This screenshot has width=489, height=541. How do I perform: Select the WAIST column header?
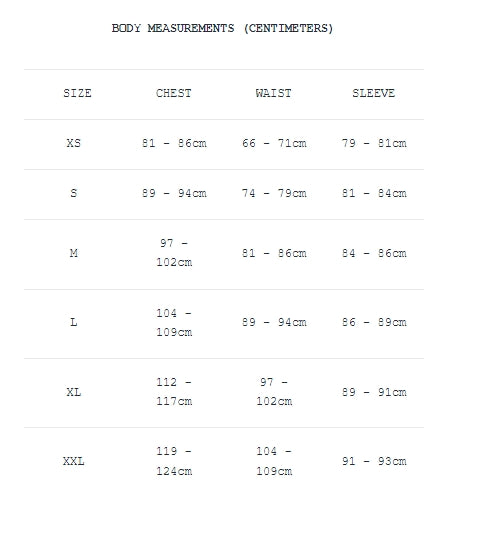274,93
